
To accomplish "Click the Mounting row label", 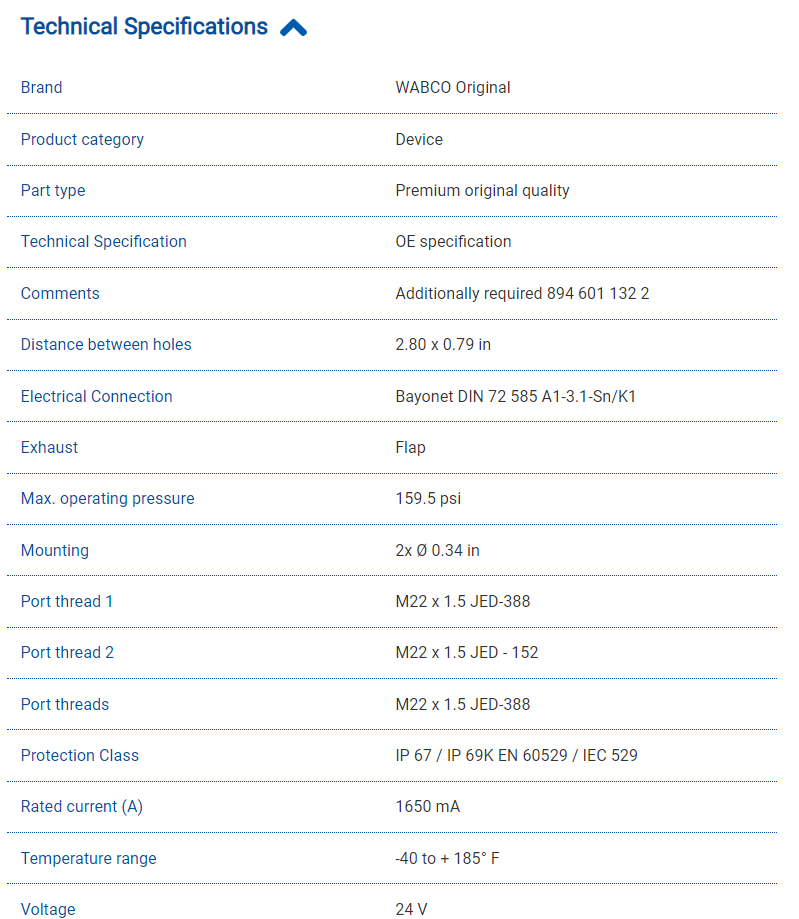I will click(55, 551).
